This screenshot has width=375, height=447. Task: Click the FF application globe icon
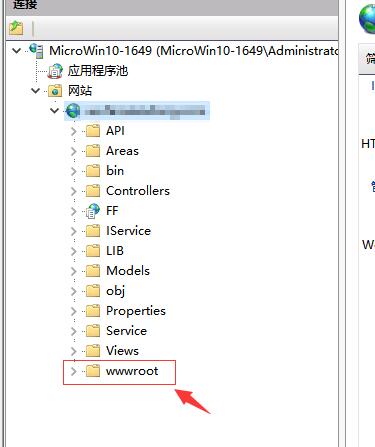point(93,211)
